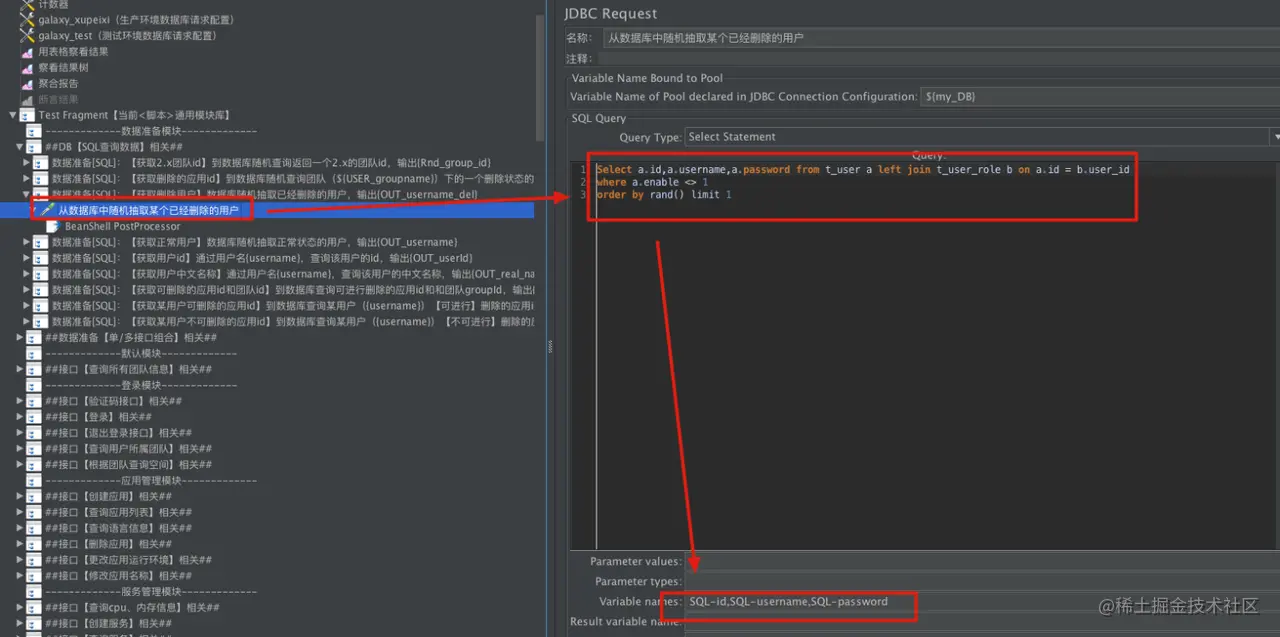The image size is (1280, 637).
Task: Select 获取删除的应用id SQL tree row
Action: pos(293,178)
